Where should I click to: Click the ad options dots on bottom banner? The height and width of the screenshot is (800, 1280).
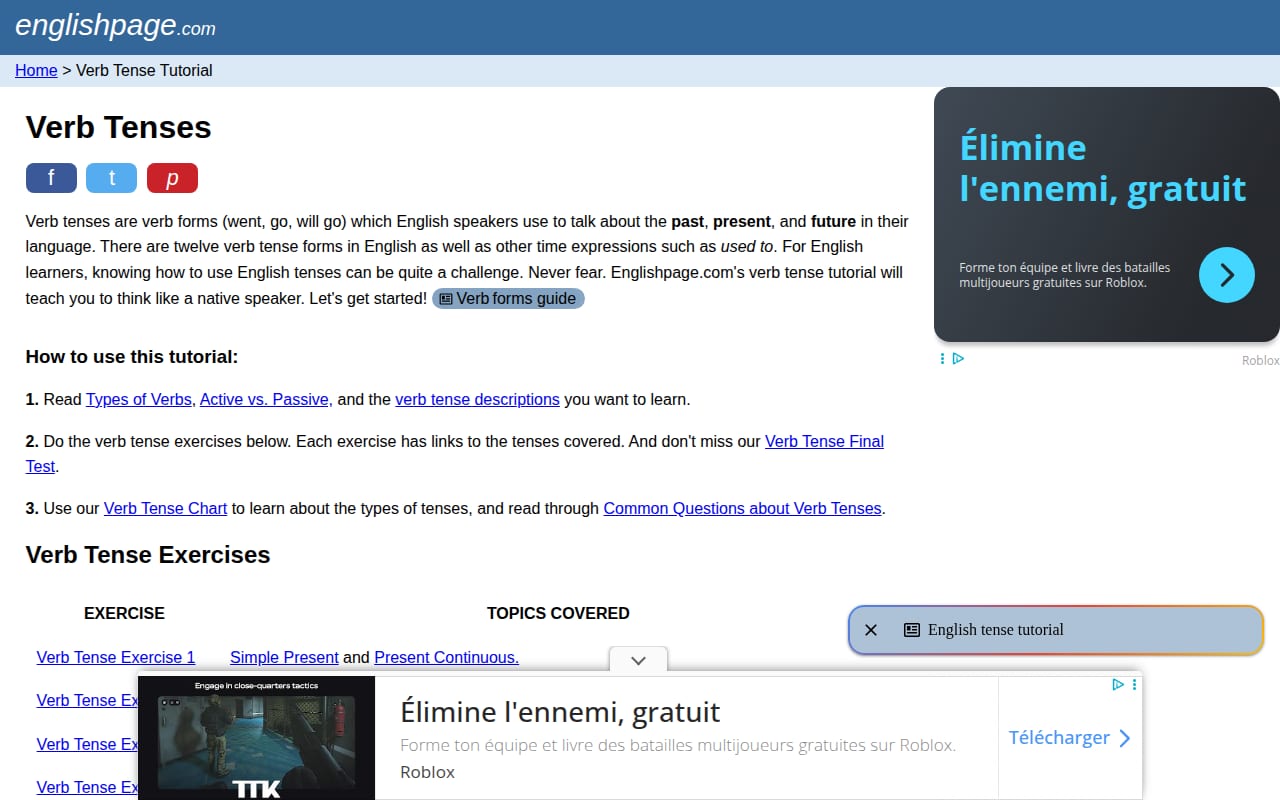click(x=1134, y=685)
